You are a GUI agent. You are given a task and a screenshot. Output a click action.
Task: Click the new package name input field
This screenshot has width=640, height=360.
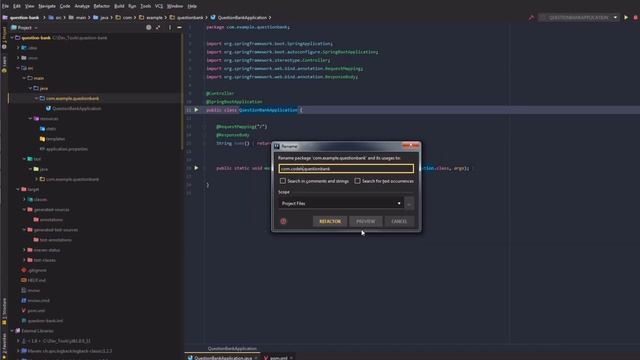coord(346,169)
